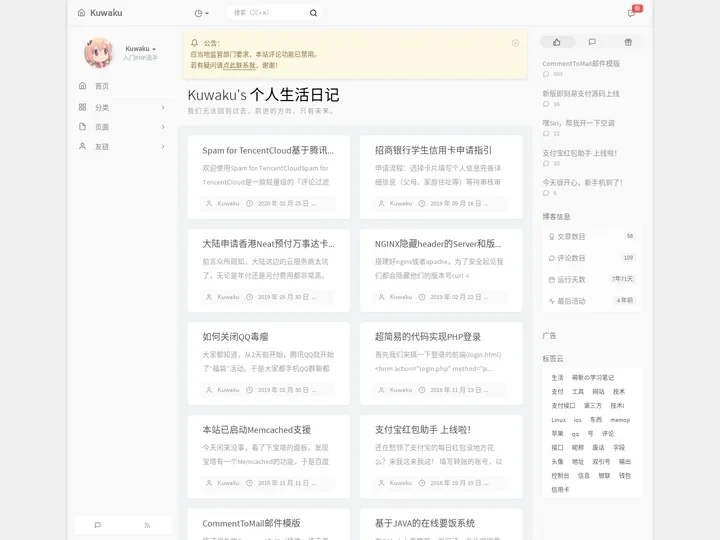Follow the 点此联系我 link in the announcement
The width and height of the screenshot is (720, 540).
(239, 65)
